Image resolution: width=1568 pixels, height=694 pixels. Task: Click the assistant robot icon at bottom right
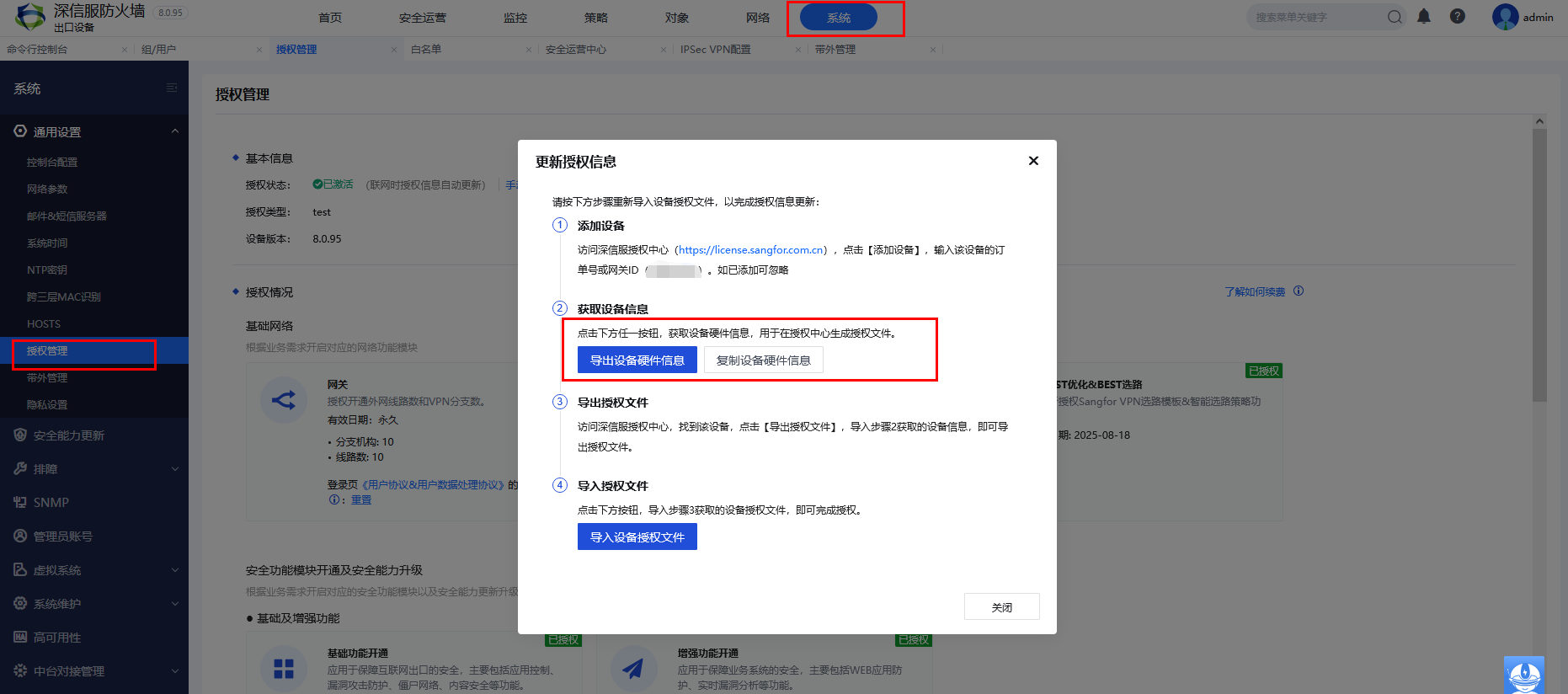pyautogui.click(x=1523, y=675)
